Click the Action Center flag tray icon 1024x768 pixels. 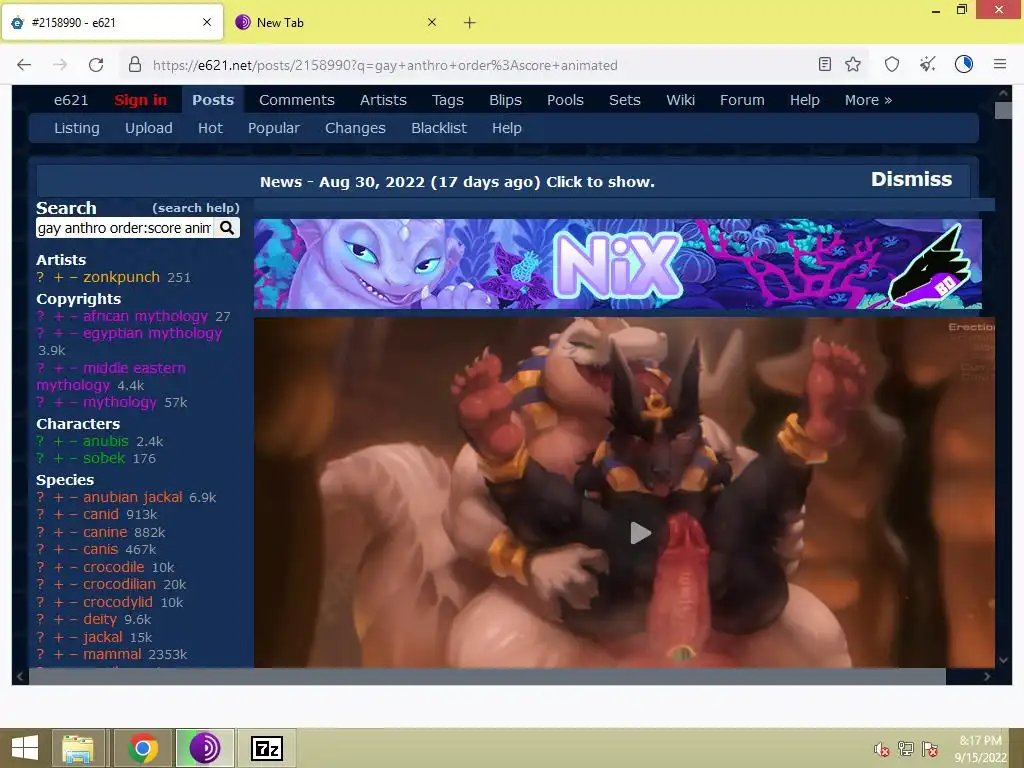click(930, 749)
